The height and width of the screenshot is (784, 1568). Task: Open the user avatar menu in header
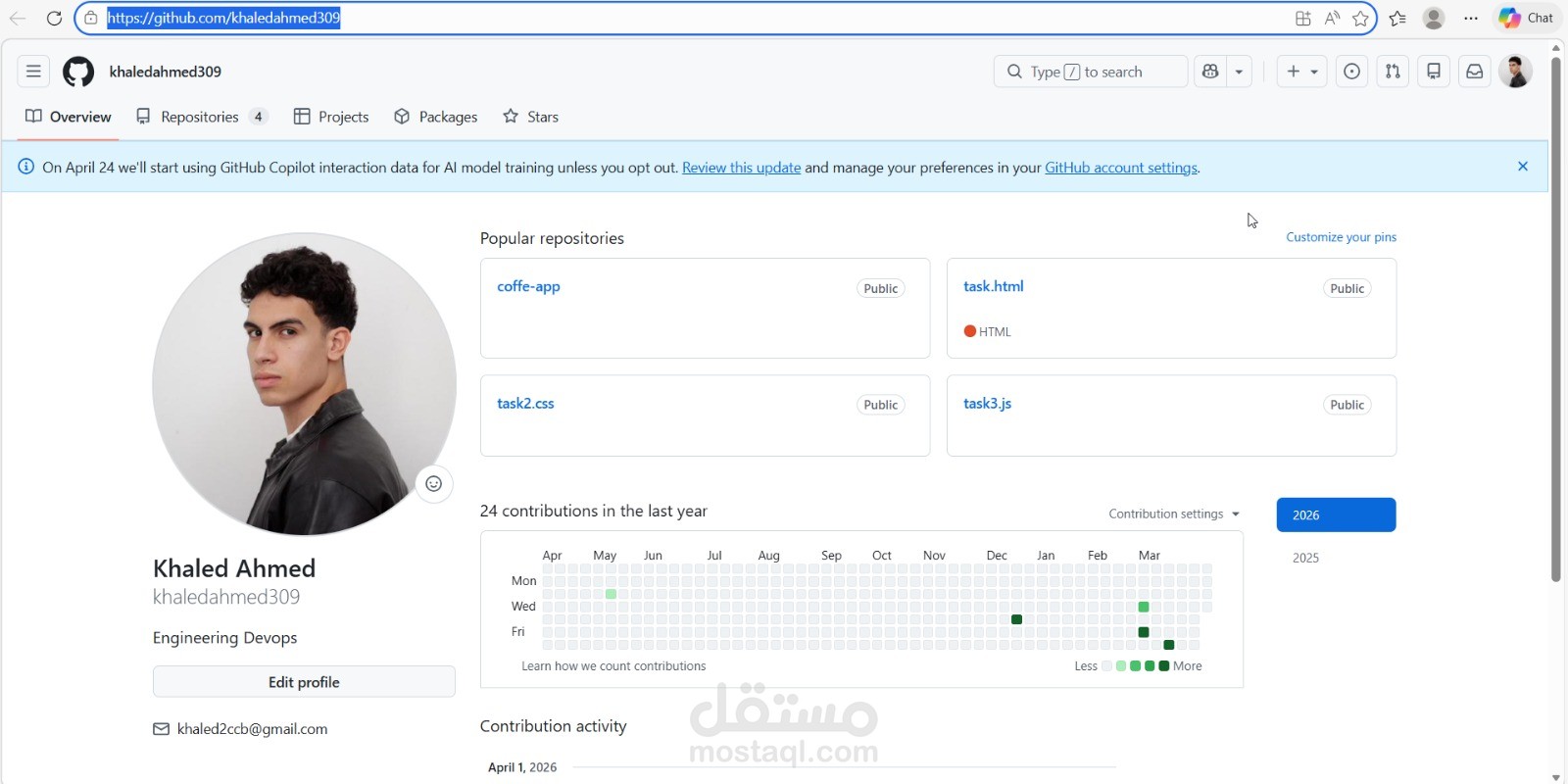pos(1515,72)
